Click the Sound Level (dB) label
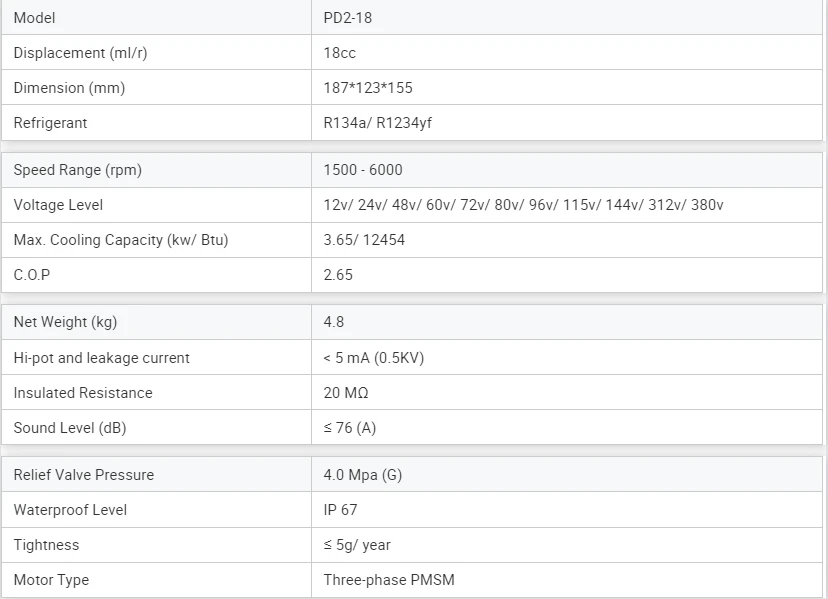This screenshot has width=828, height=599. [x=70, y=428]
